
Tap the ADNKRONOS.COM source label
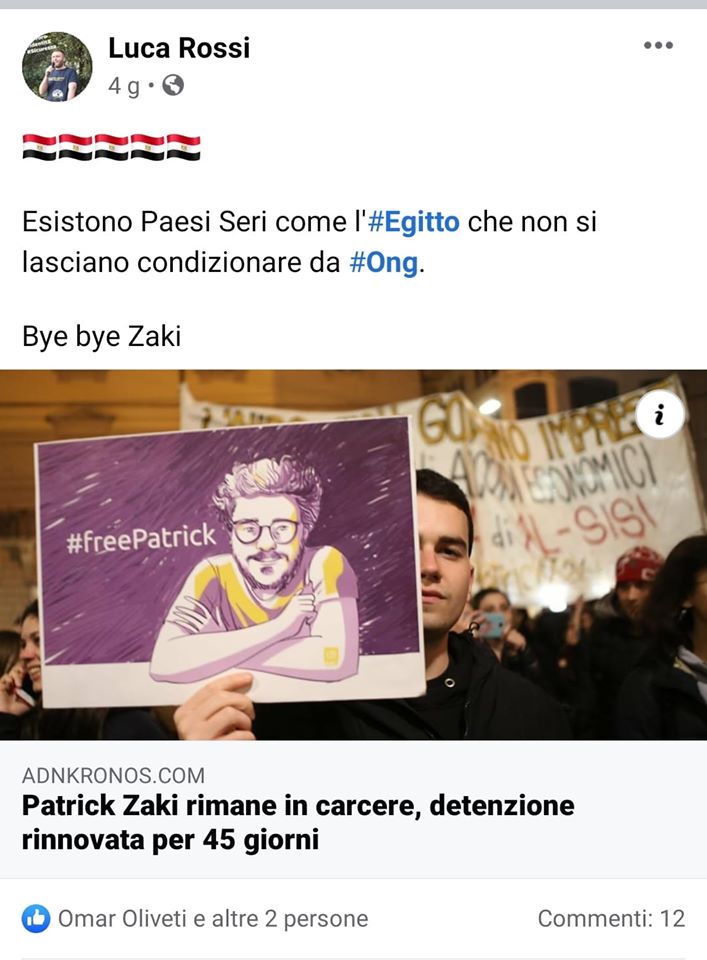coord(113,775)
